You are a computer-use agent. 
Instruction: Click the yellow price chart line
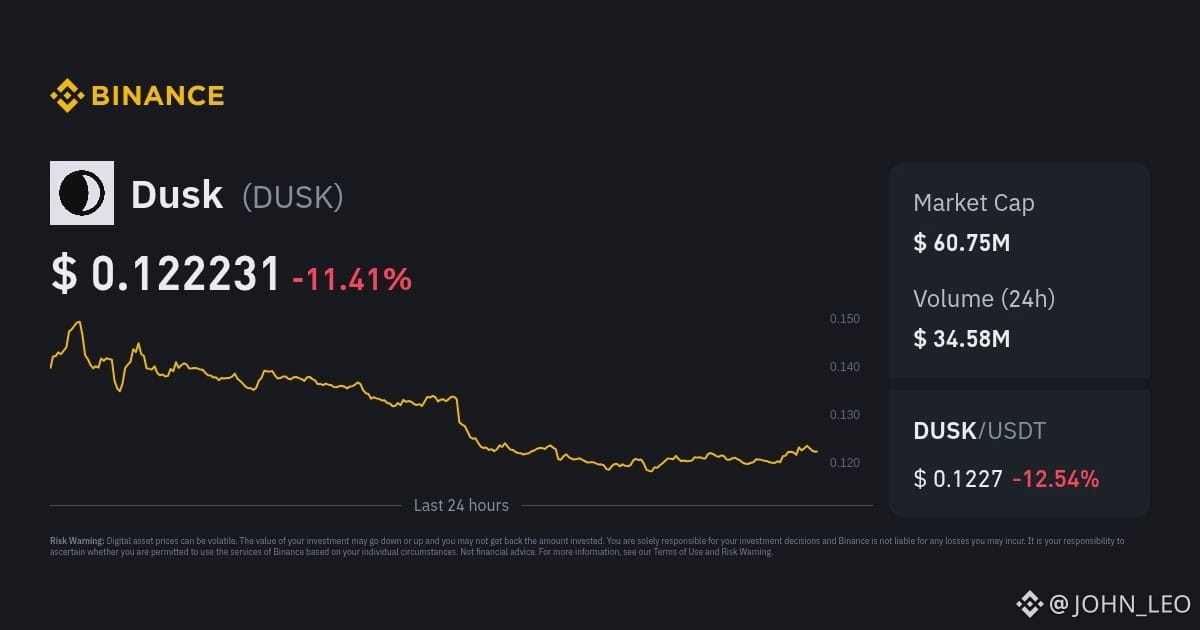click(x=300, y=380)
